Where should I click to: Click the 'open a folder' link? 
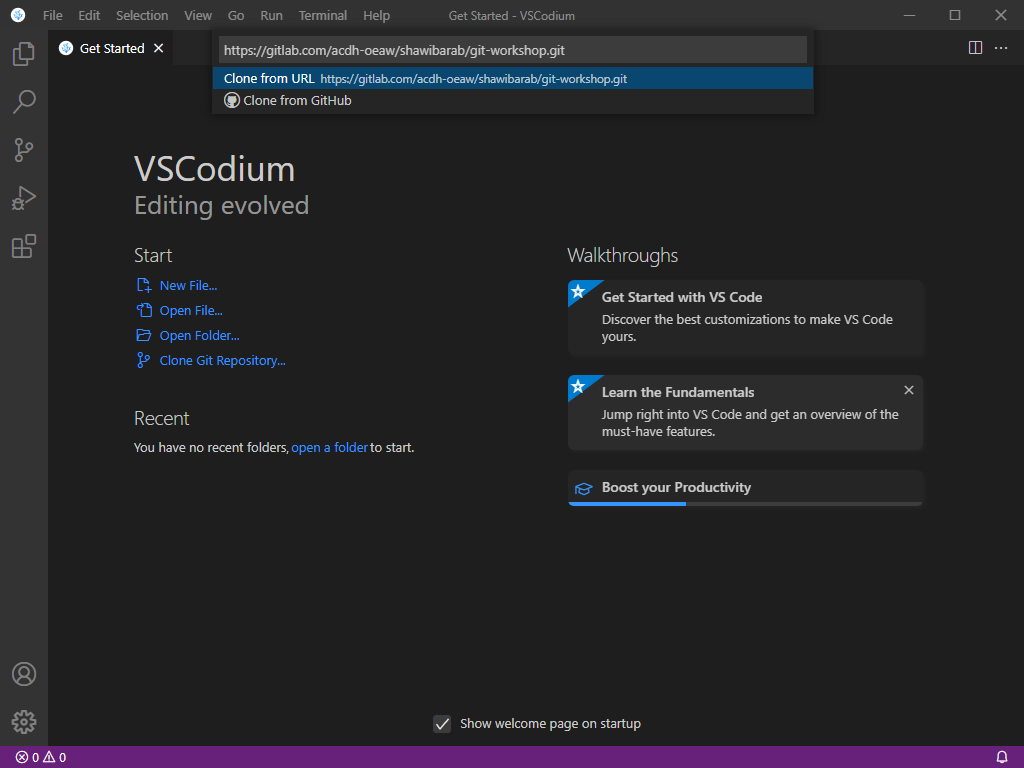click(329, 447)
